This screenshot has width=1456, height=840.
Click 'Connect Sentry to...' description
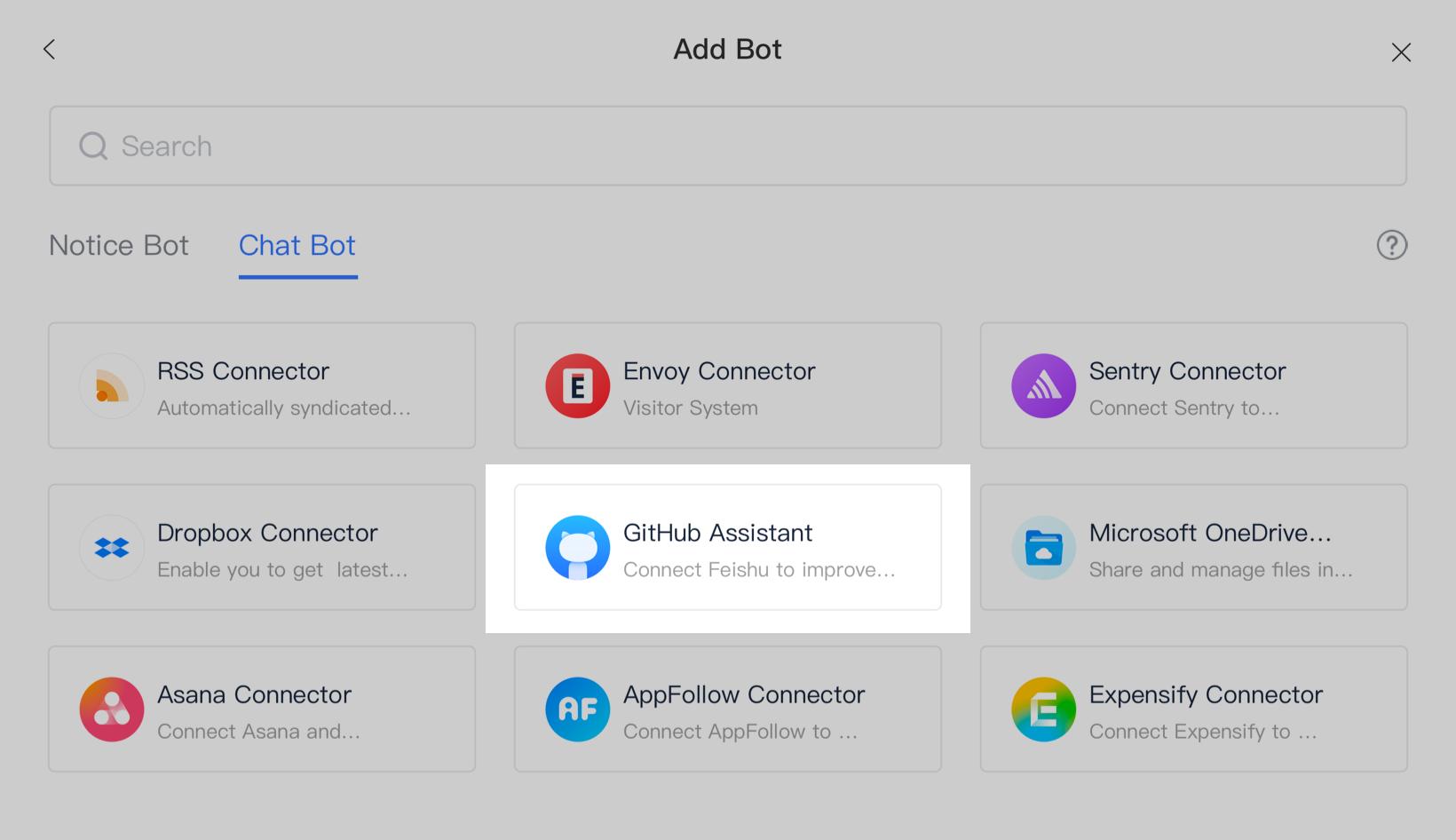click(1184, 408)
